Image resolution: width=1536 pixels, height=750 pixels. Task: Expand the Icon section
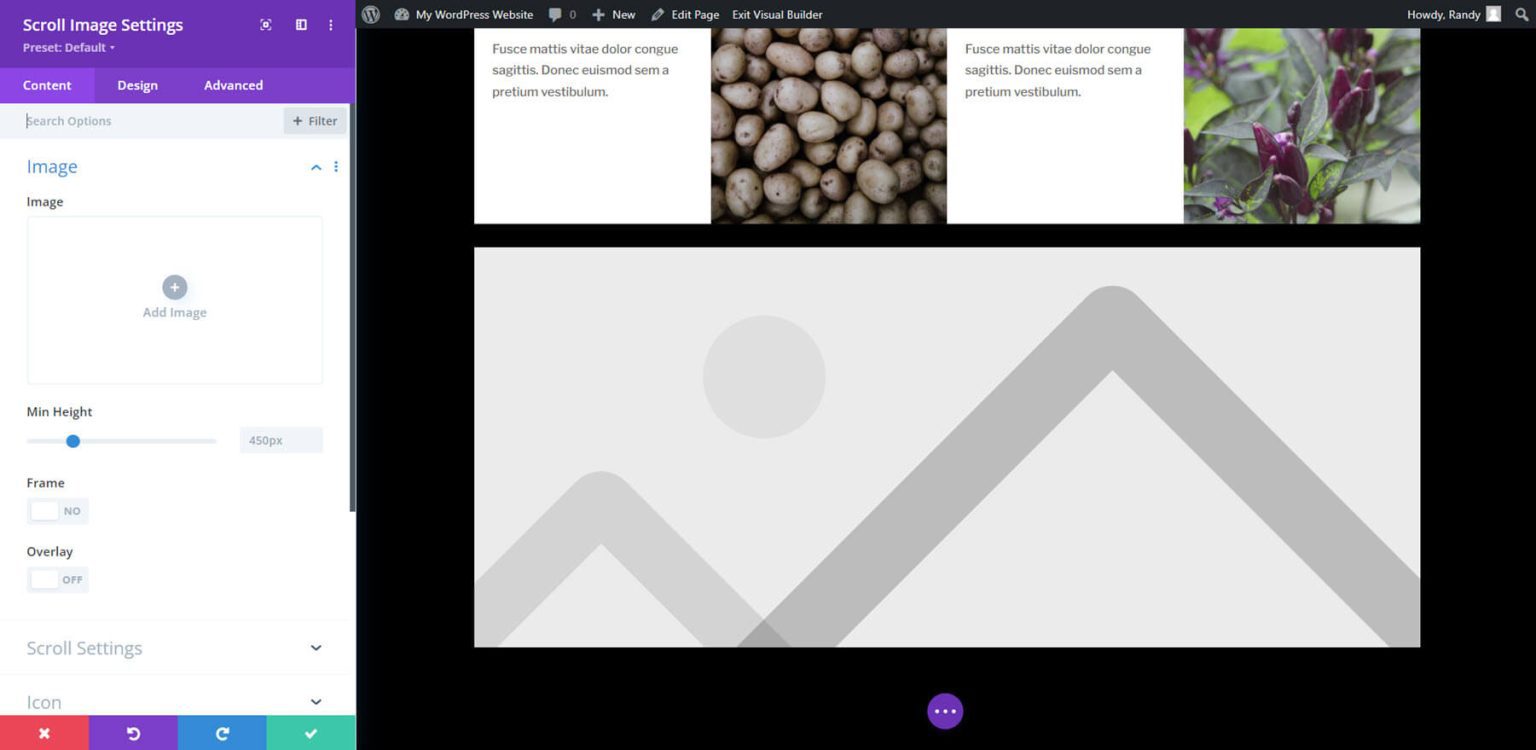[175, 701]
